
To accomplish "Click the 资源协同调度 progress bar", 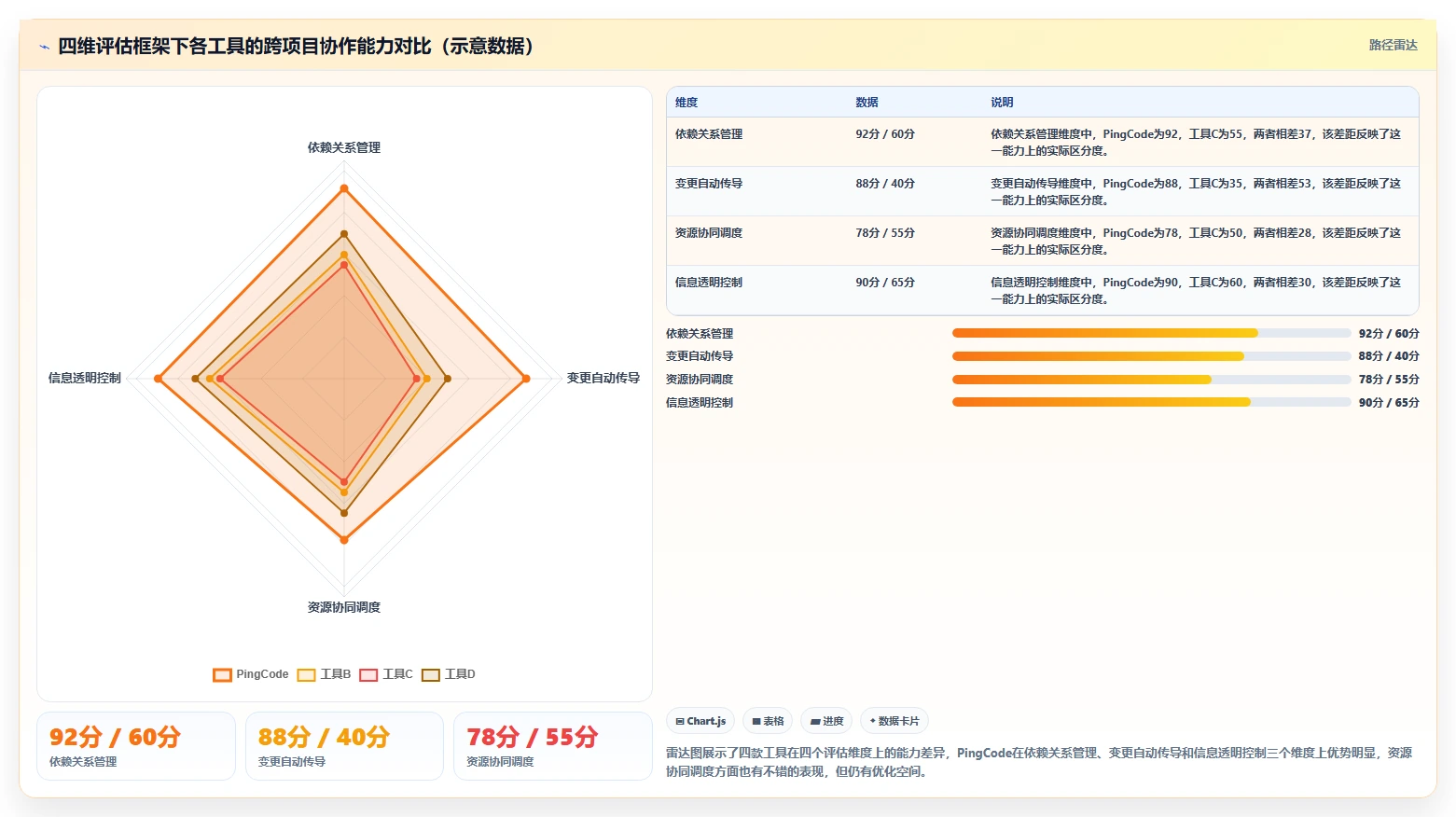I will tap(1151, 380).
